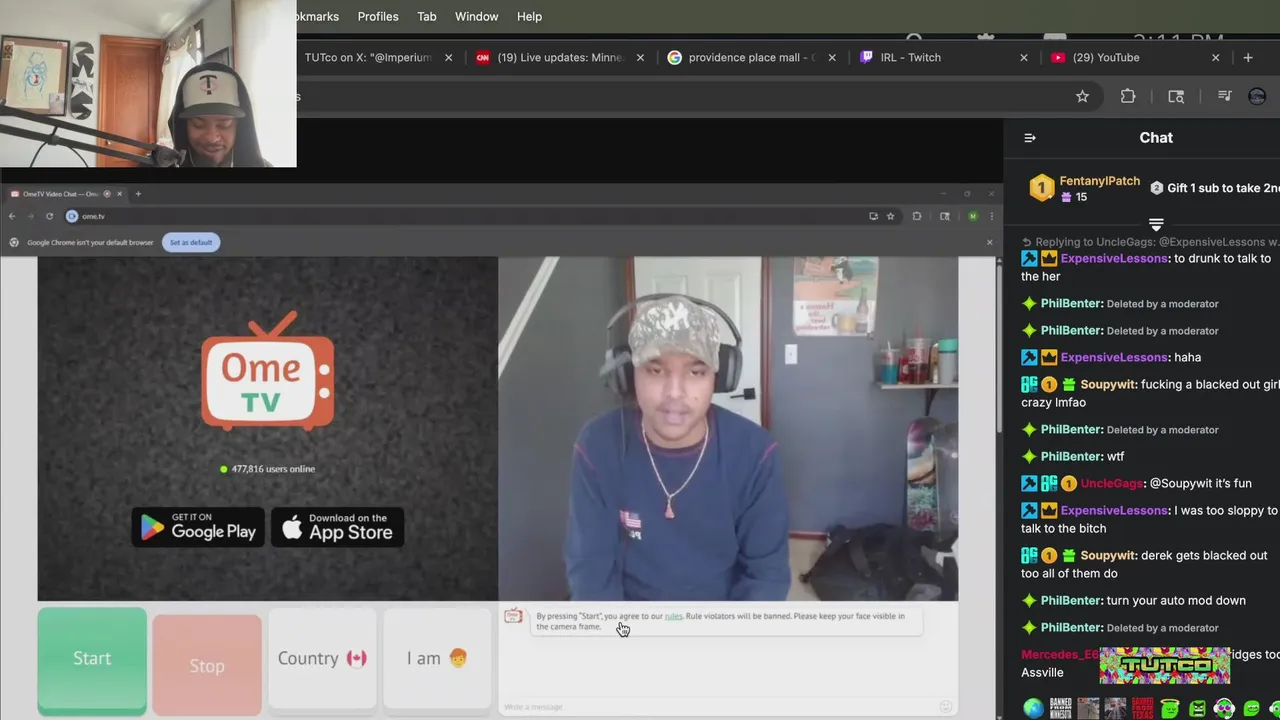The width and height of the screenshot is (1280, 720).
Task: Expand the gift leaderboard chevron
Action: click(1156, 224)
